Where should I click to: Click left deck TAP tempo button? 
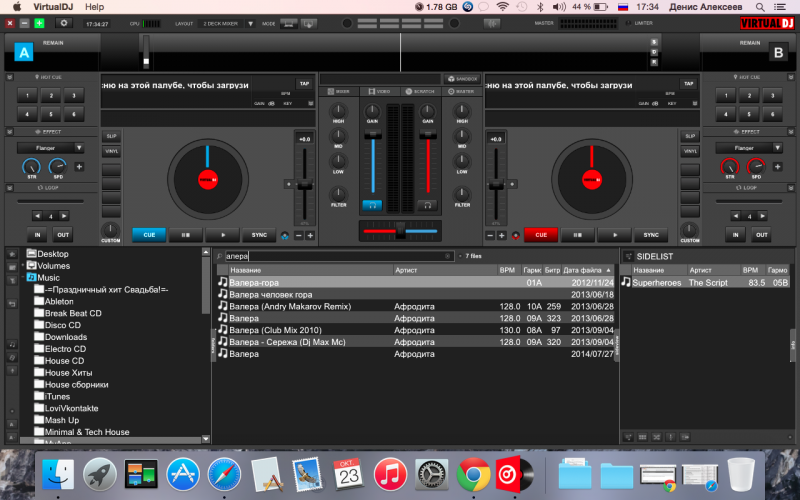[305, 84]
